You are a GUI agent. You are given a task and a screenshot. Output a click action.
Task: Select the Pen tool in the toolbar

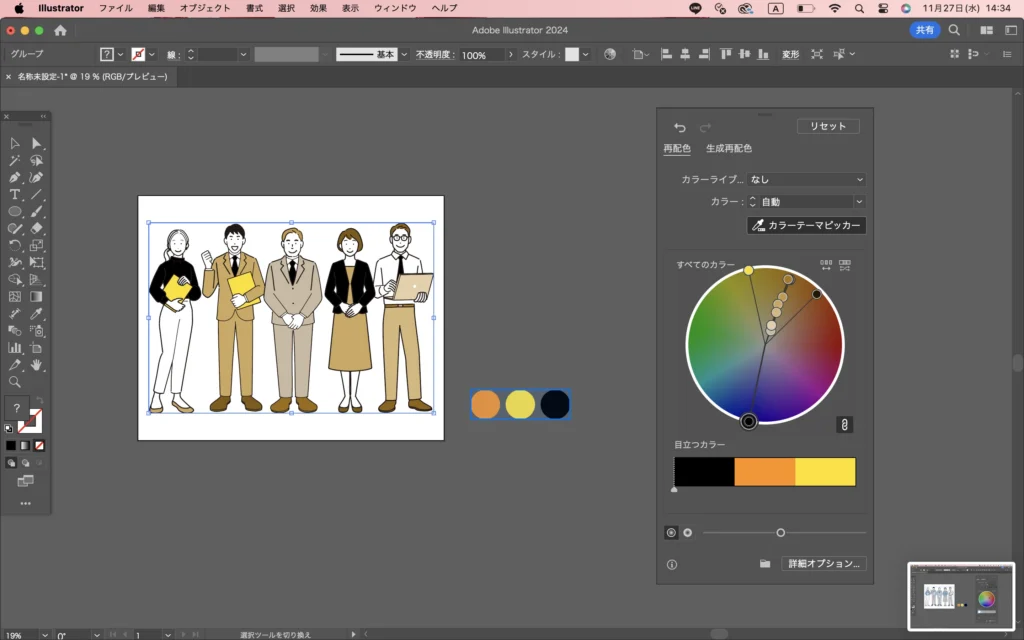(15, 177)
